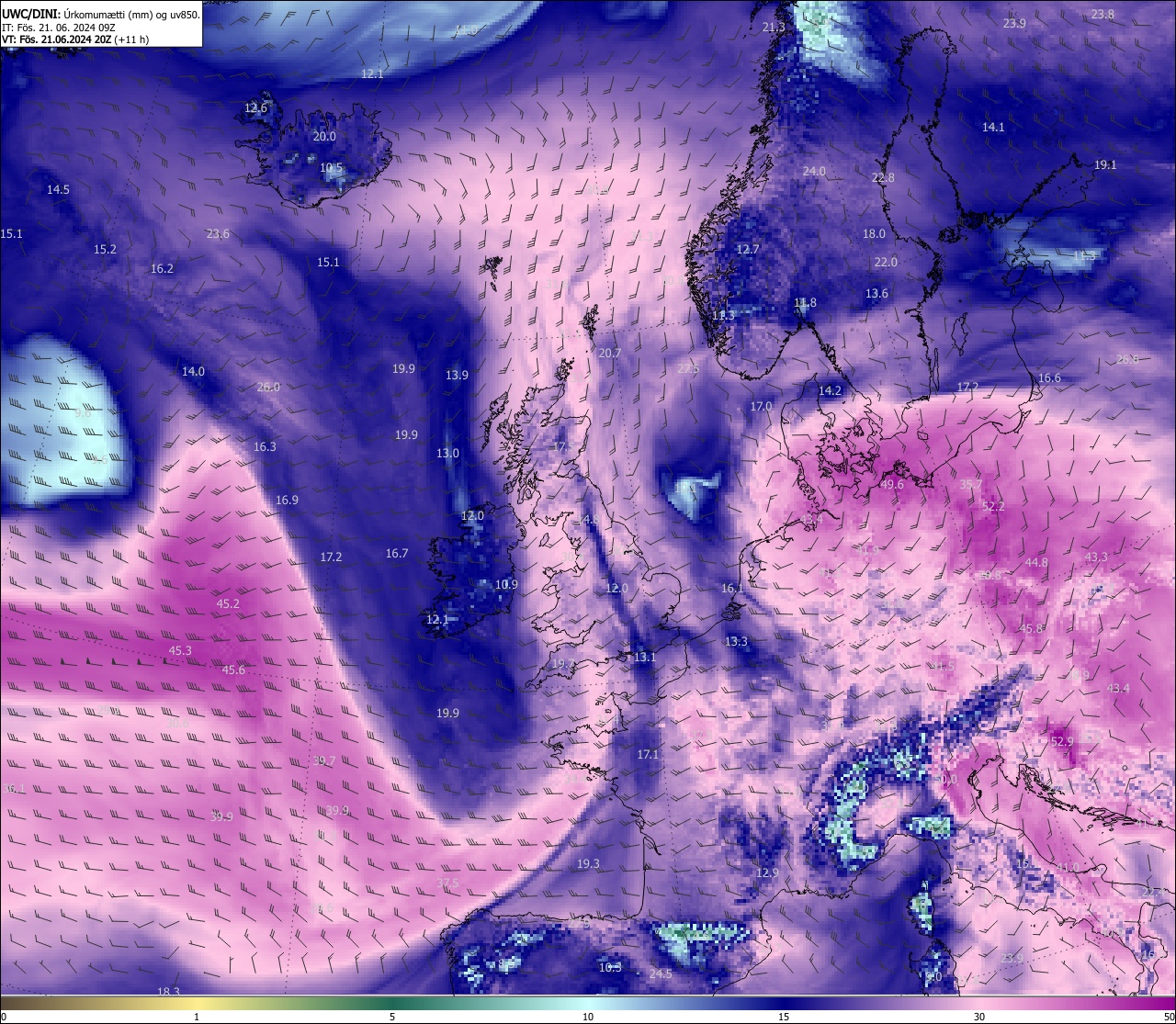Viewport: 1176px width, 1024px height.
Task: Click the 18.3 value near the colorbar
Action: click(x=168, y=992)
